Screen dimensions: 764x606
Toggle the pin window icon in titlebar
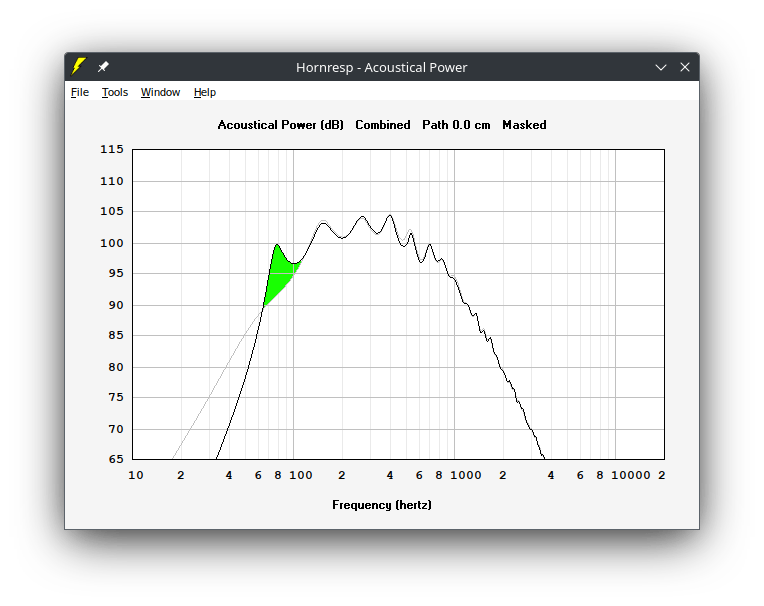pos(103,67)
